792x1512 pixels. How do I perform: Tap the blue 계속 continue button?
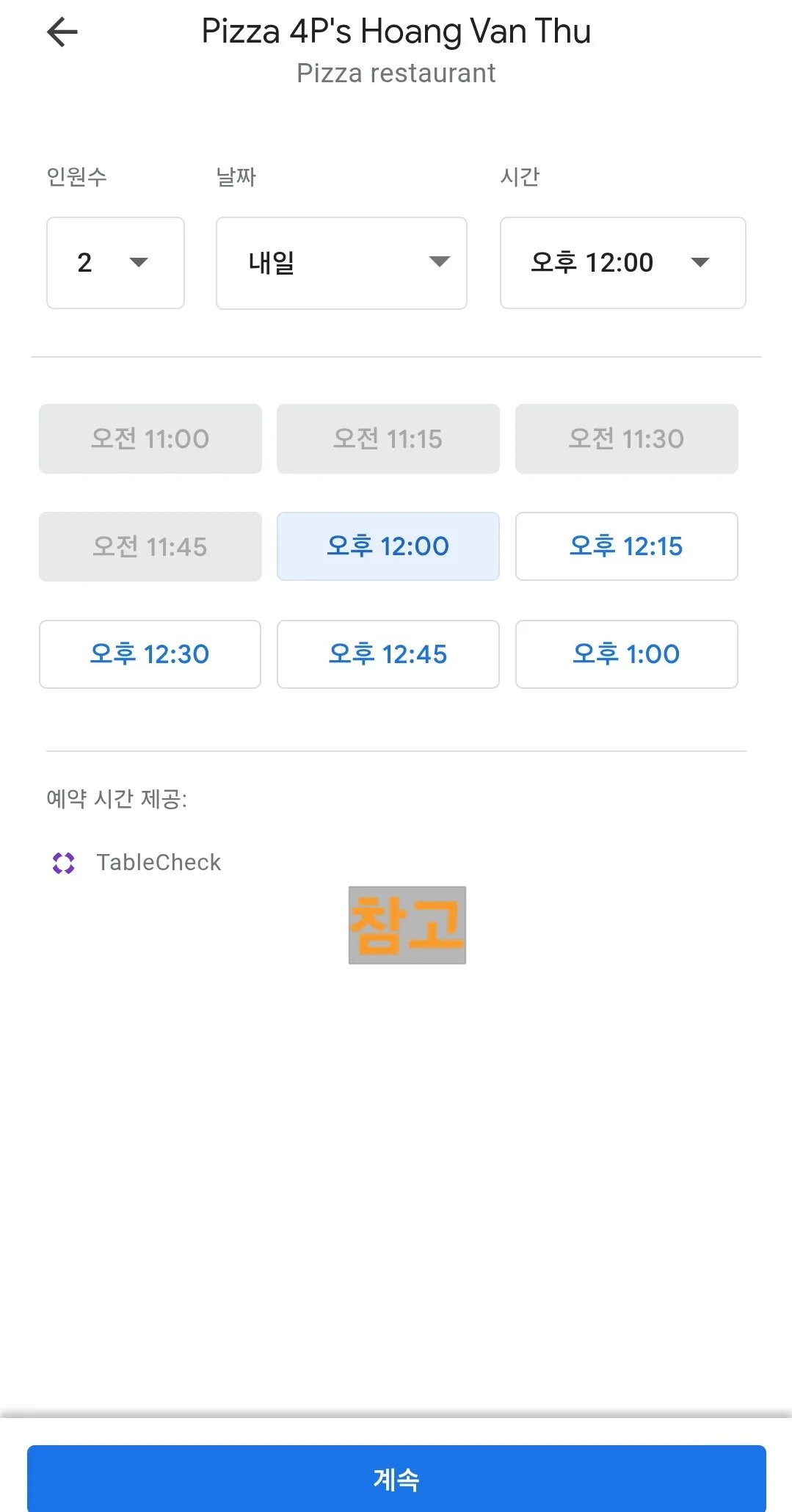pos(396,1478)
